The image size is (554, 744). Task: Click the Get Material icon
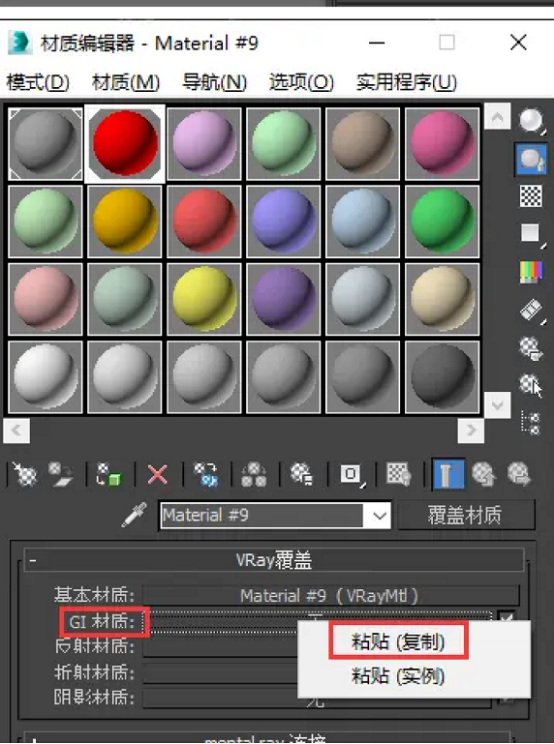[x=24, y=474]
